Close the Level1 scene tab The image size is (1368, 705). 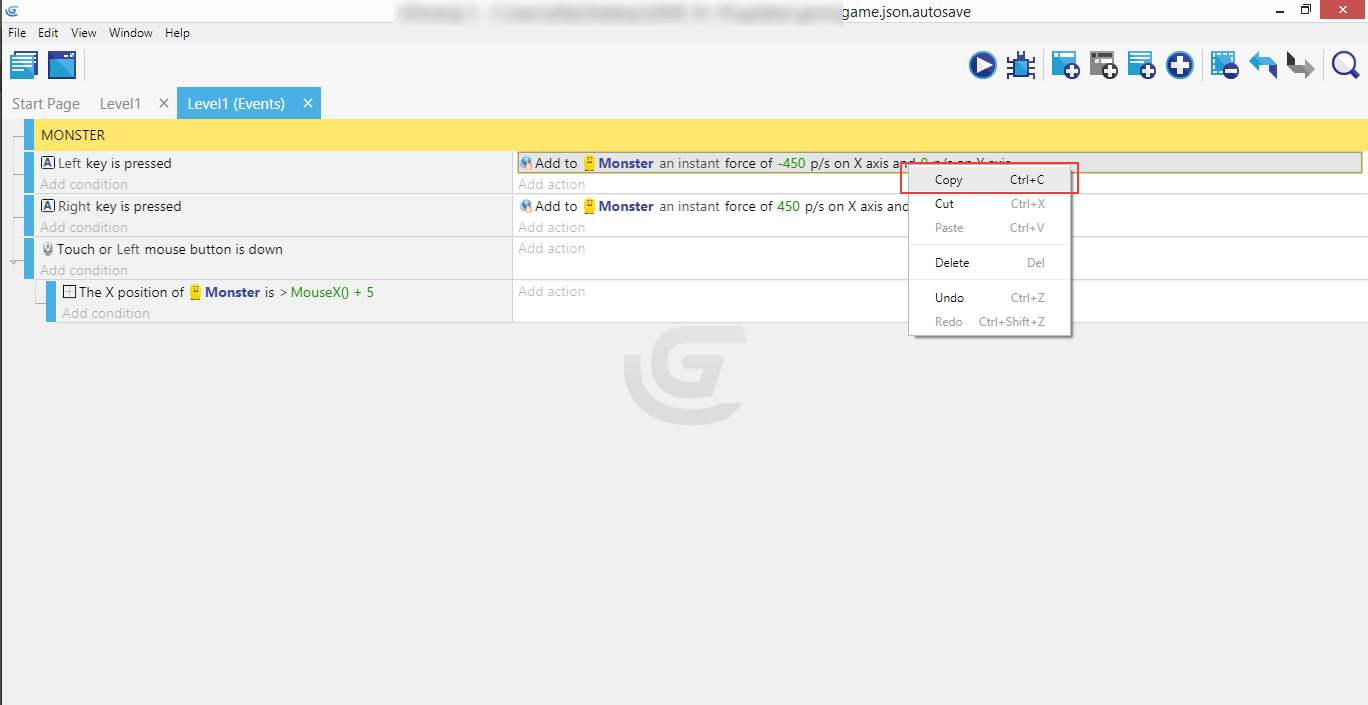click(164, 104)
